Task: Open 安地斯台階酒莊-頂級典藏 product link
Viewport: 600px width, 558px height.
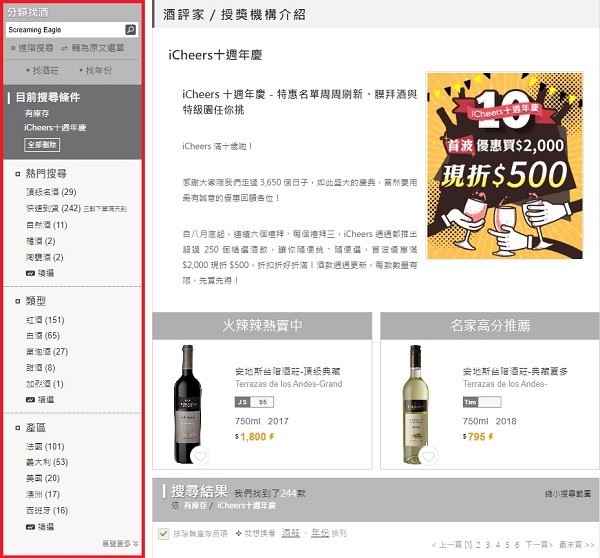Action: (x=288, y=371)
